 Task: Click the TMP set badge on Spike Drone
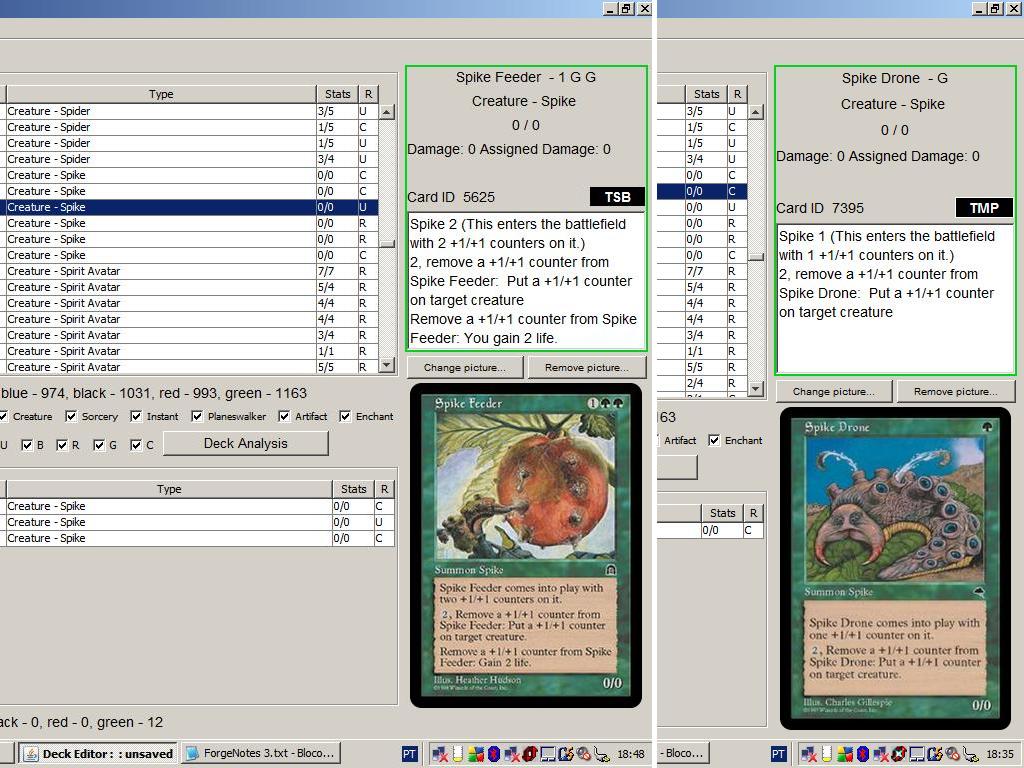[x=984, y=208]
